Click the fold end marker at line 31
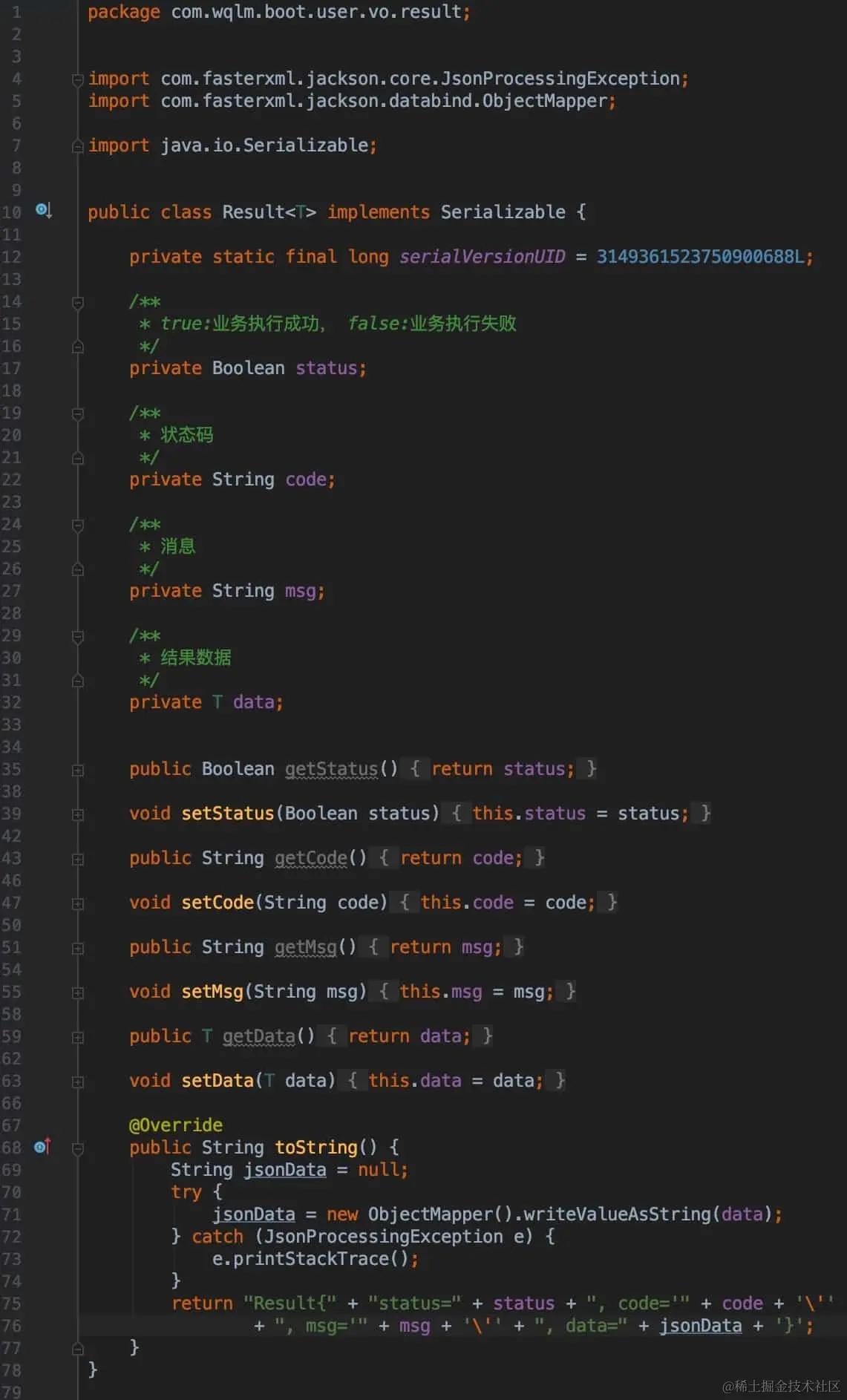The image size is (847, 1400). point(77,681)
